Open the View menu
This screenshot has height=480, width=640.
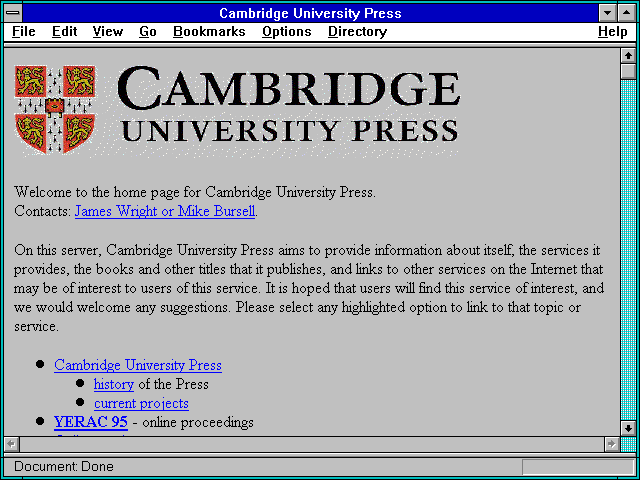pyautogui.click(x=108, y=32)
